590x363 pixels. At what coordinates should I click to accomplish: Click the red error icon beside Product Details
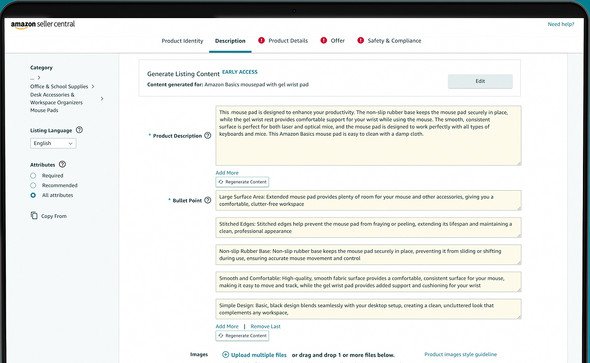(261, 40)
